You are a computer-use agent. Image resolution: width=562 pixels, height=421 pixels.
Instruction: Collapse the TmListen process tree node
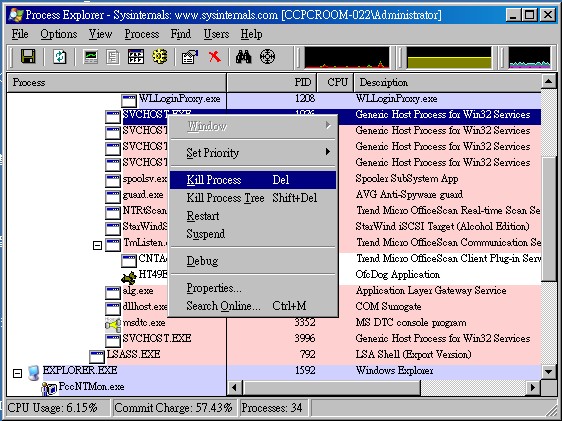(x=97, y=245)
